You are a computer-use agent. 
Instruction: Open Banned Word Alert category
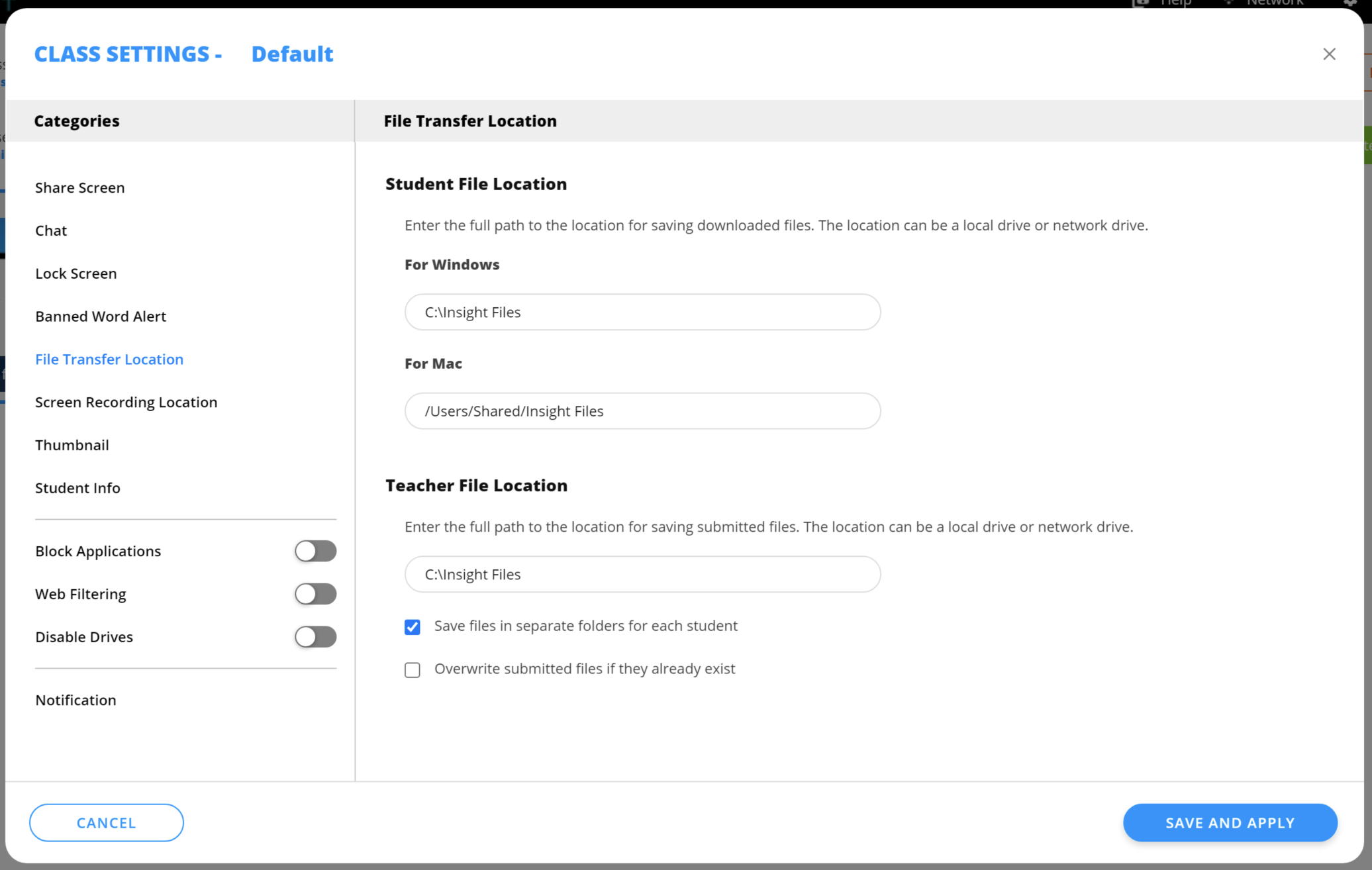click(101, 316)
